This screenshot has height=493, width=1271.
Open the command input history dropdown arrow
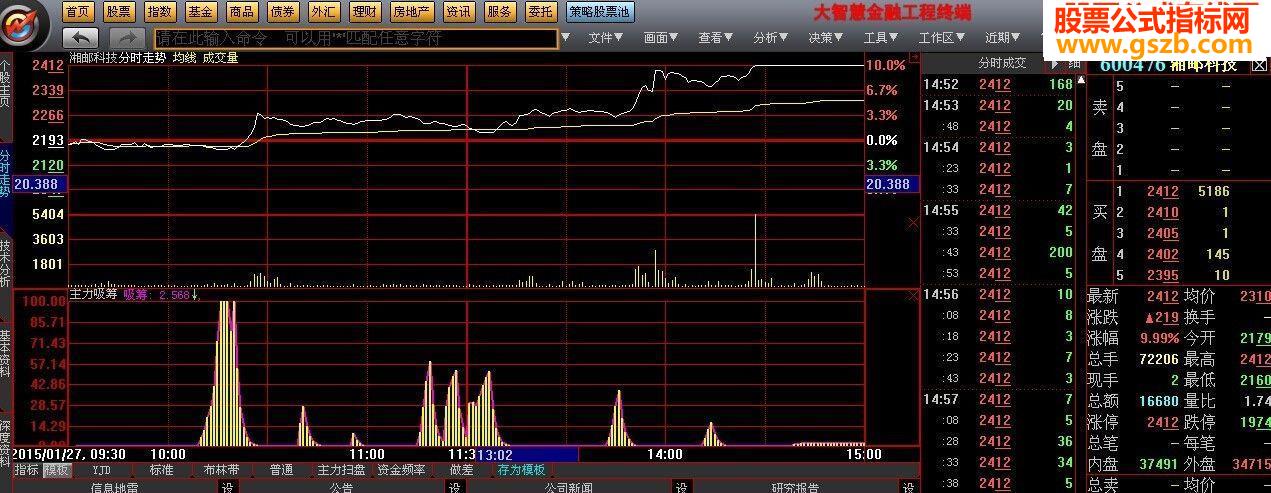[x=566, y=38]
